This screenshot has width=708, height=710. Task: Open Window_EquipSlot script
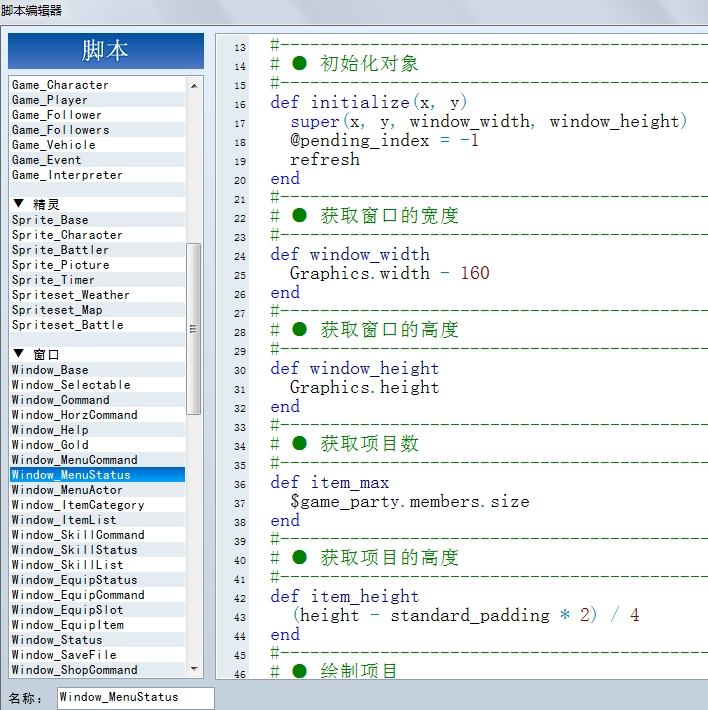tap(97, 609)
